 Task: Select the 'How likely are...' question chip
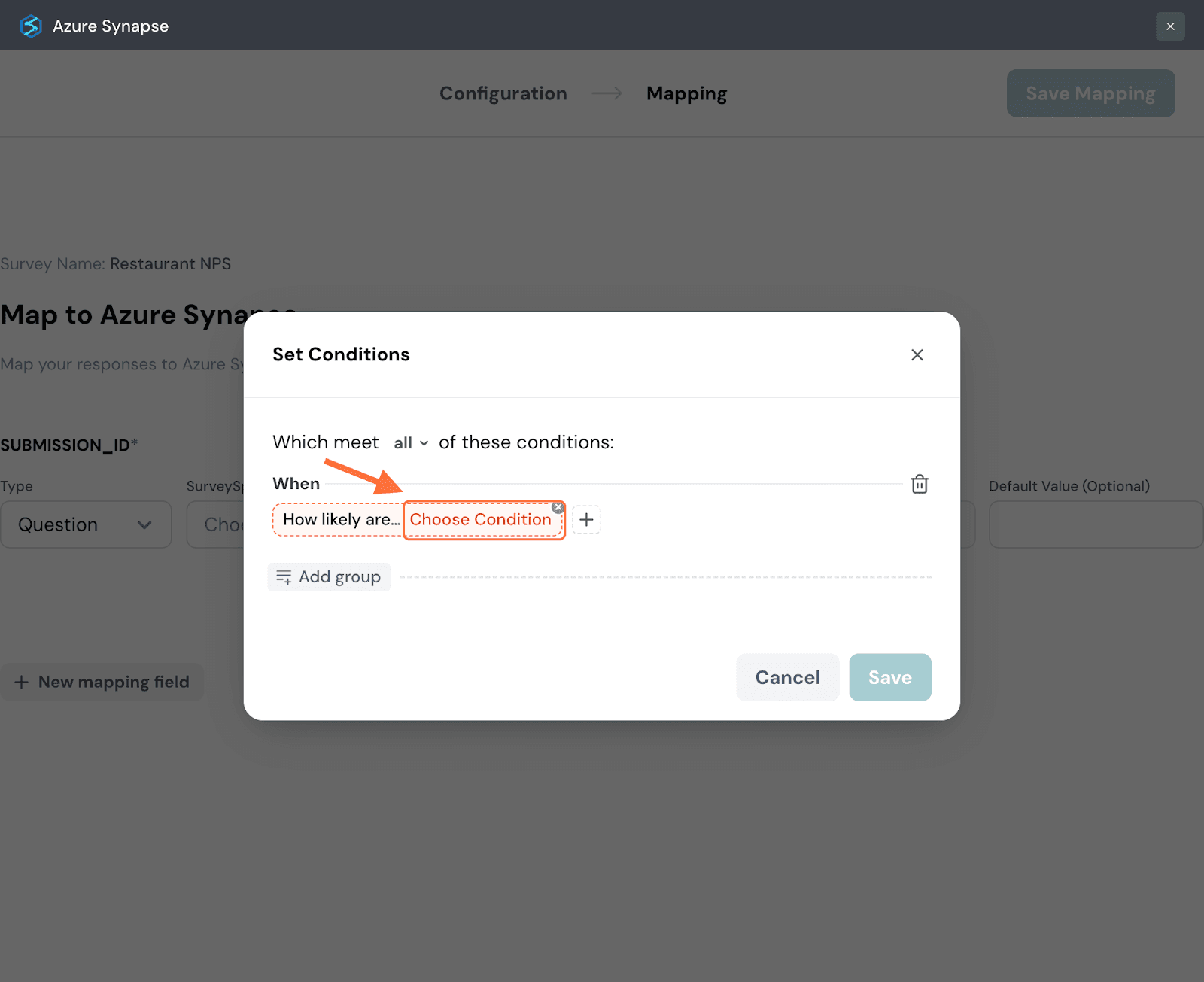[x=340, y=520]
